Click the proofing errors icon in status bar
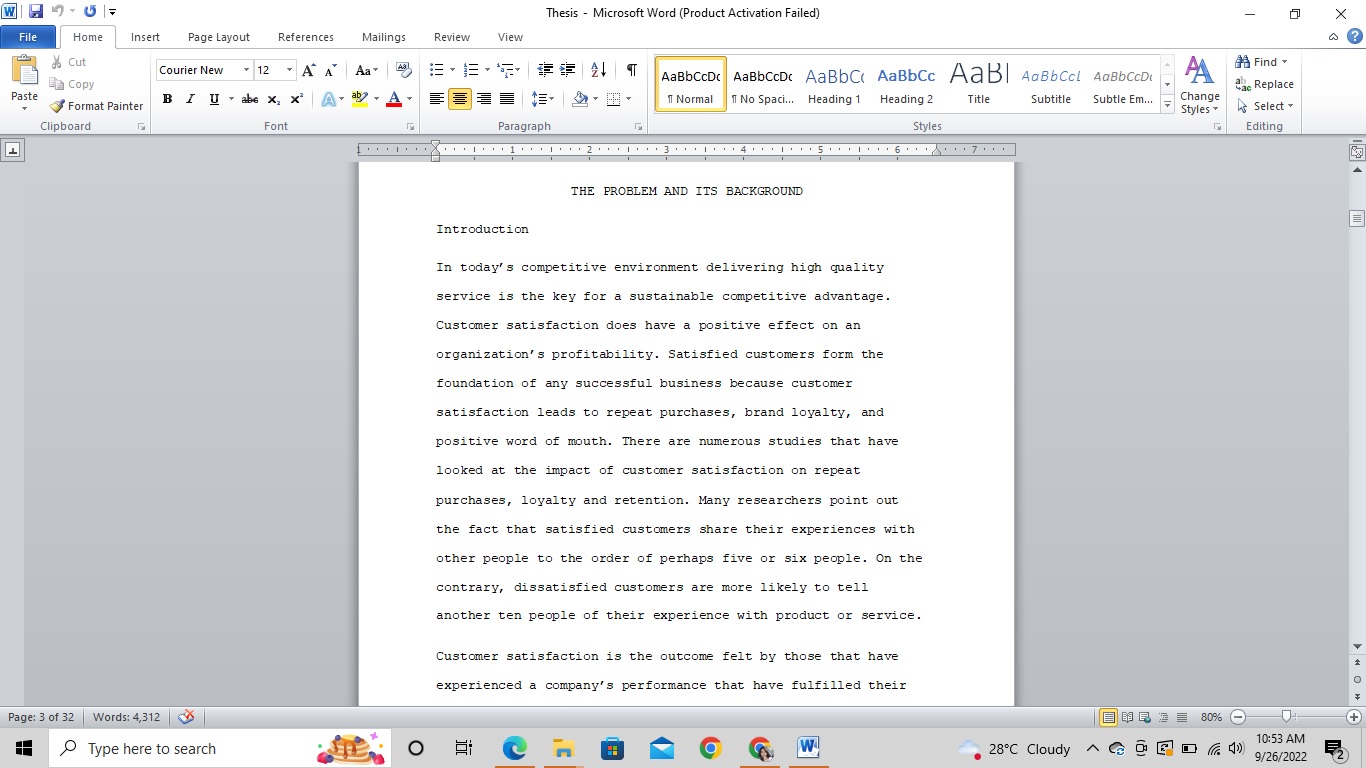Screen dimensions: 1366x768 (x=186, y=717)
